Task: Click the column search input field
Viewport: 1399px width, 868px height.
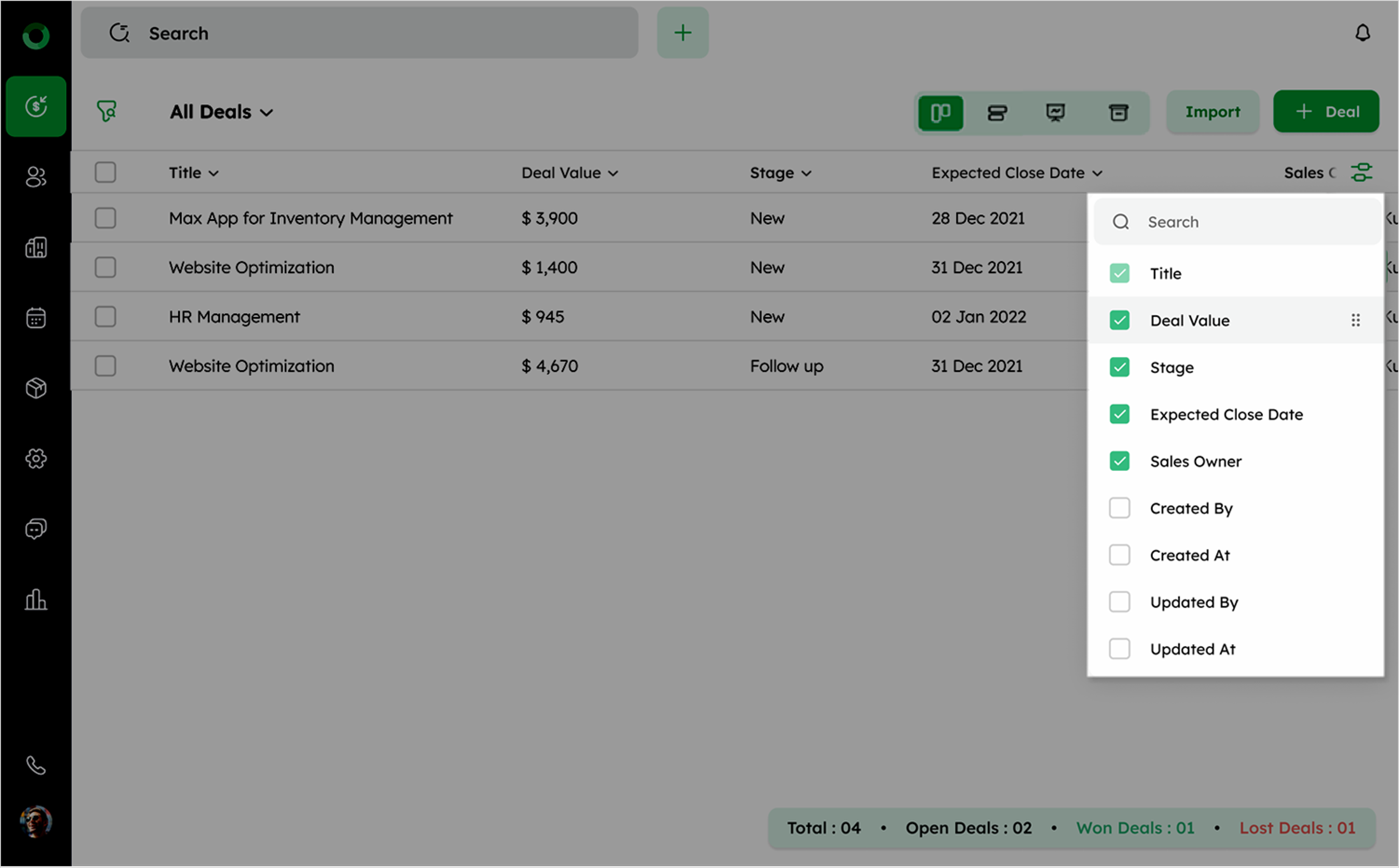Action: pyautogui.click(x=1252, y=222)
